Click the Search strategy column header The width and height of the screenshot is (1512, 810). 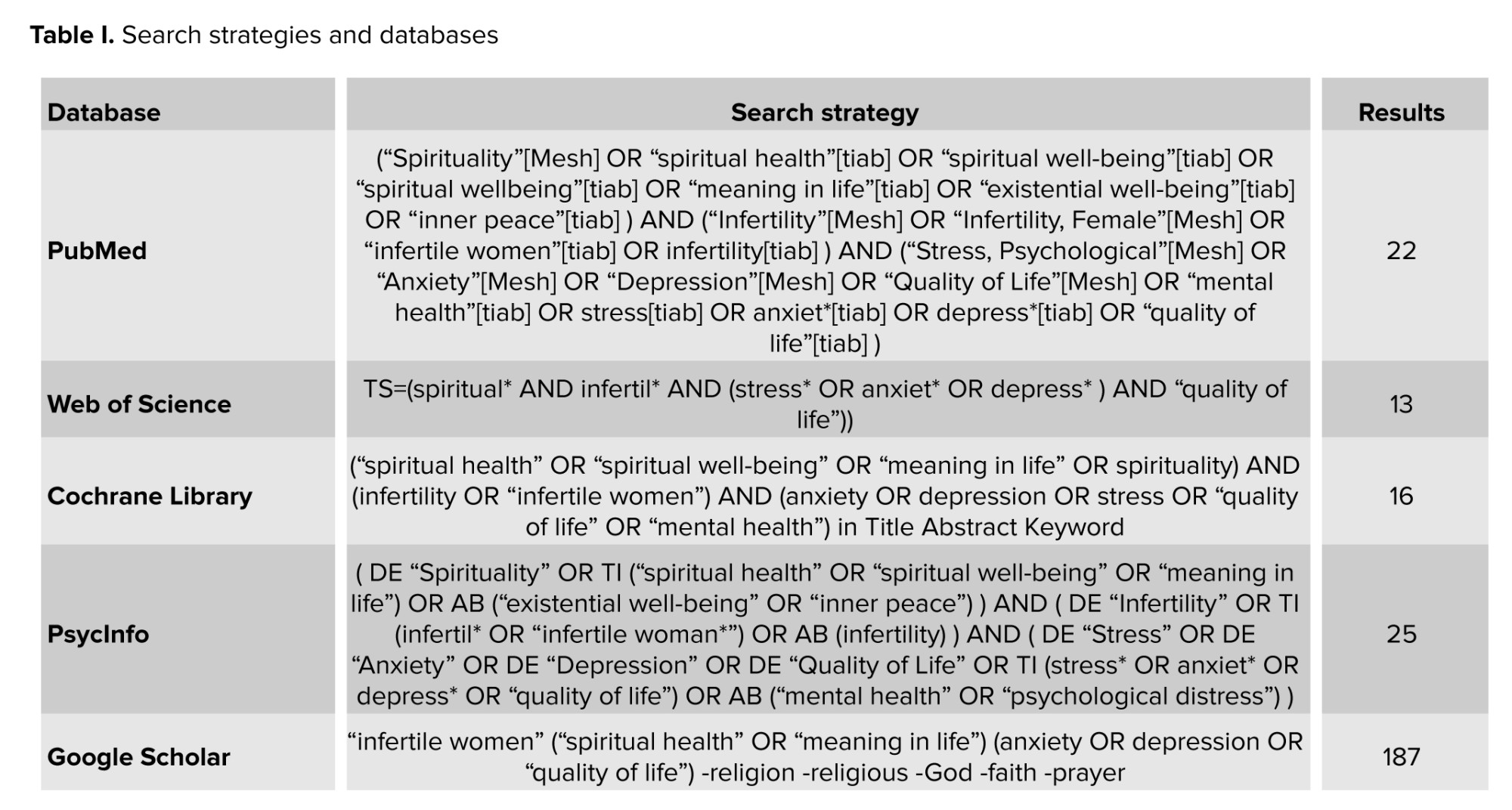tap(825, 113)
